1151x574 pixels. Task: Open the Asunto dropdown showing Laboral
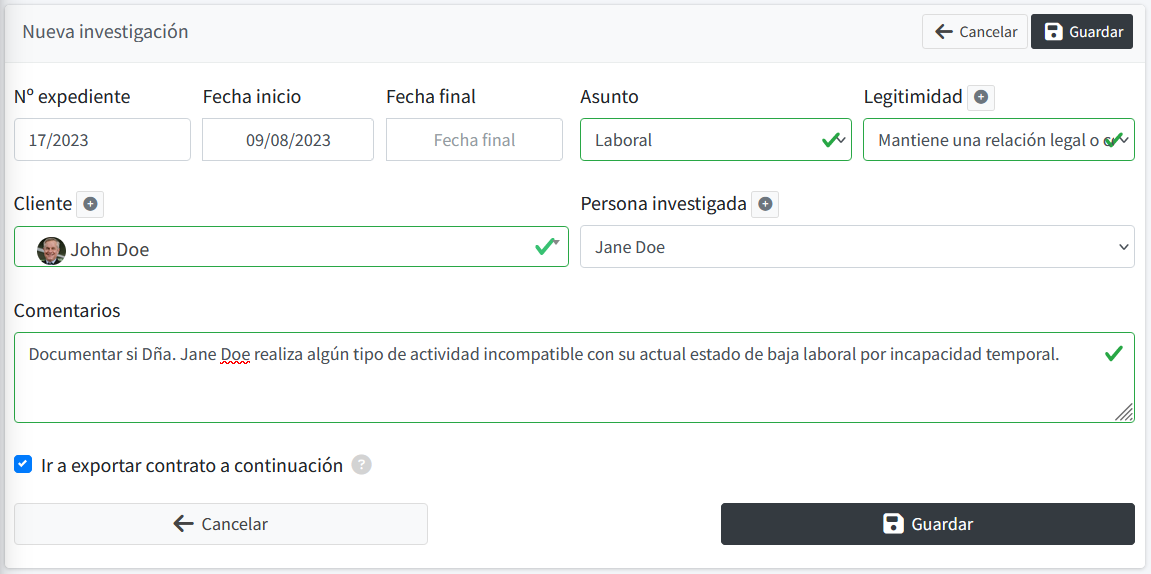(716, 139)
